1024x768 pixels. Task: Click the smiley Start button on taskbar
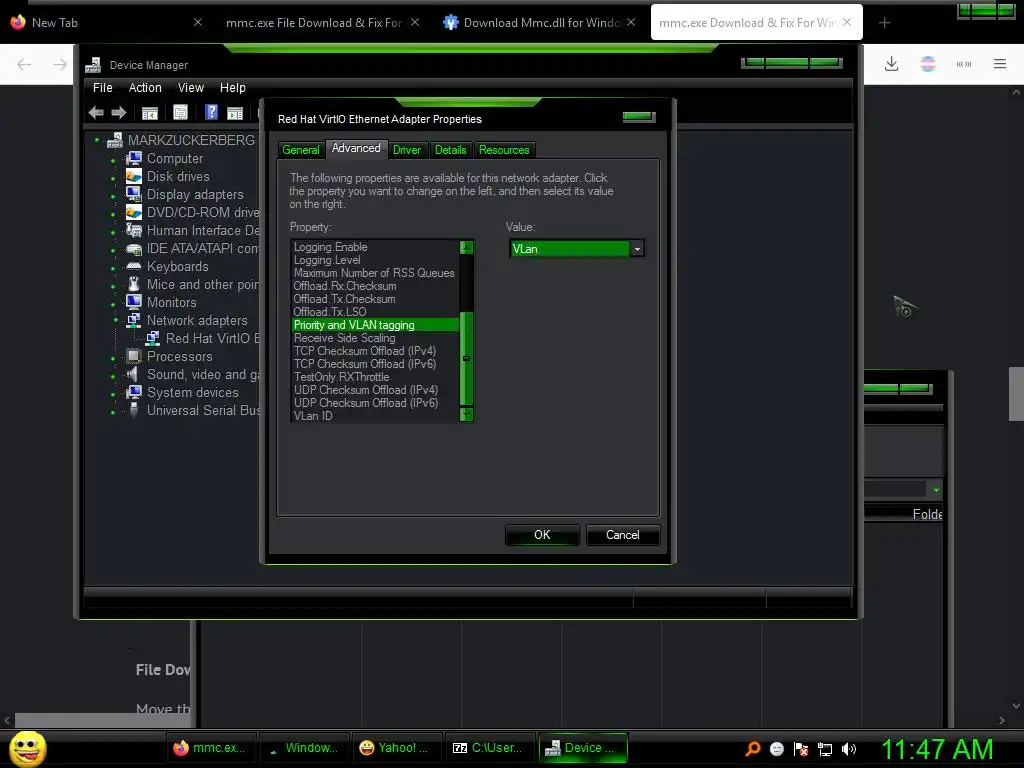click(27, 748)
